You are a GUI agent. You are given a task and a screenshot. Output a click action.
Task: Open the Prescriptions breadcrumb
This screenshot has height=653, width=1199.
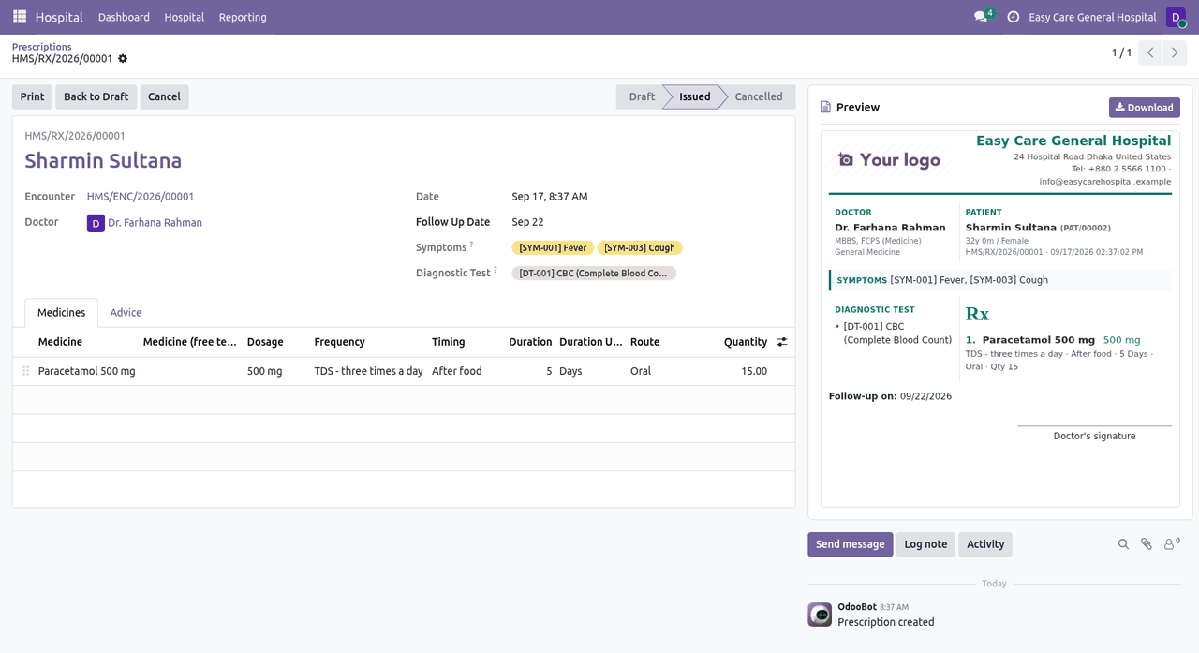click(x=41, y=47)
